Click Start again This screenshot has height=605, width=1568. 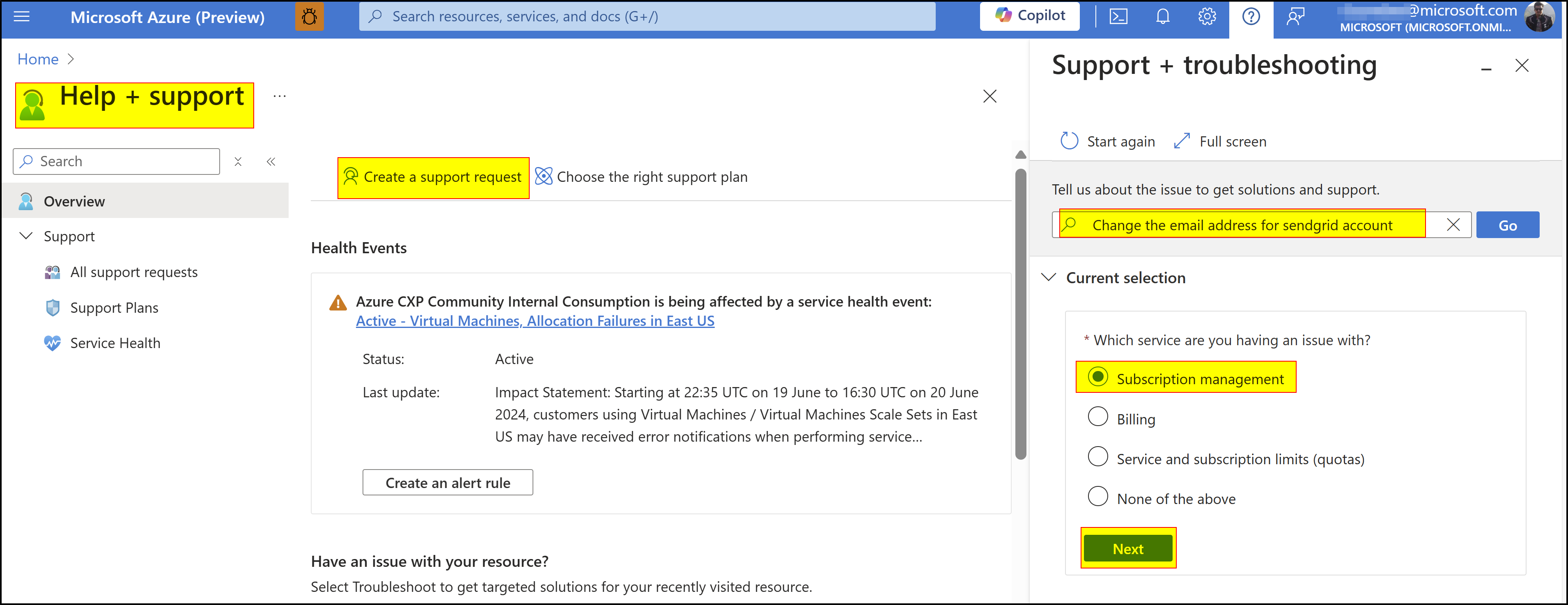(1107, 141)
